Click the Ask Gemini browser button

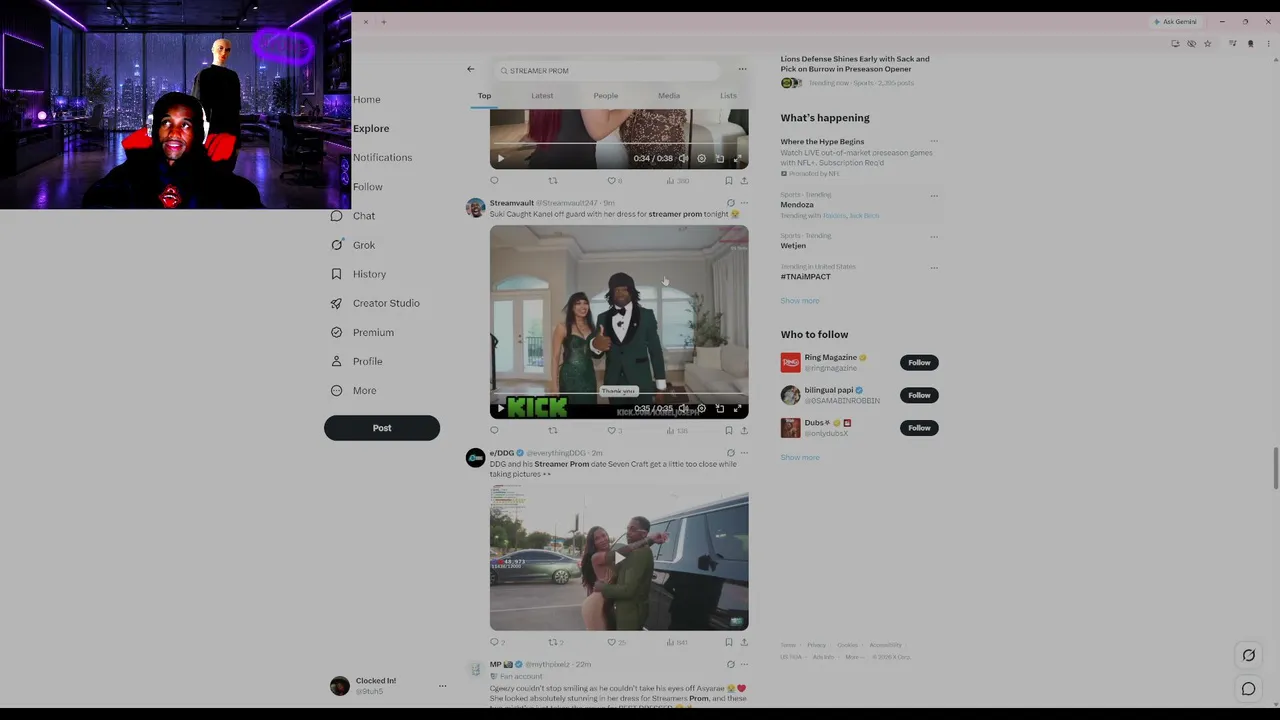(x=1175, y=22)
